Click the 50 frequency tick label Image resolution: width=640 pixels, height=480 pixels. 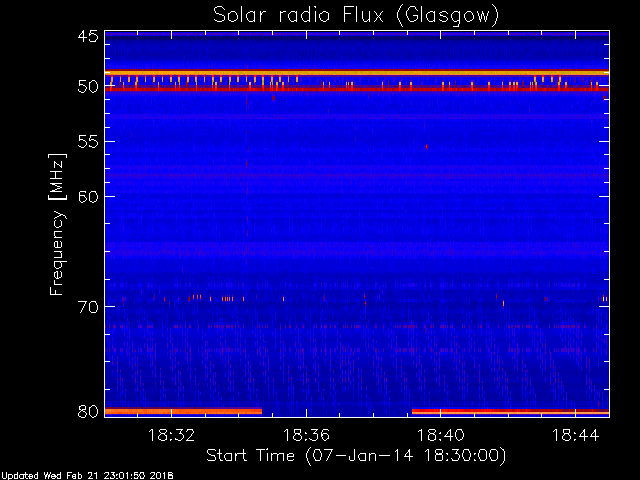coord(88,87)
